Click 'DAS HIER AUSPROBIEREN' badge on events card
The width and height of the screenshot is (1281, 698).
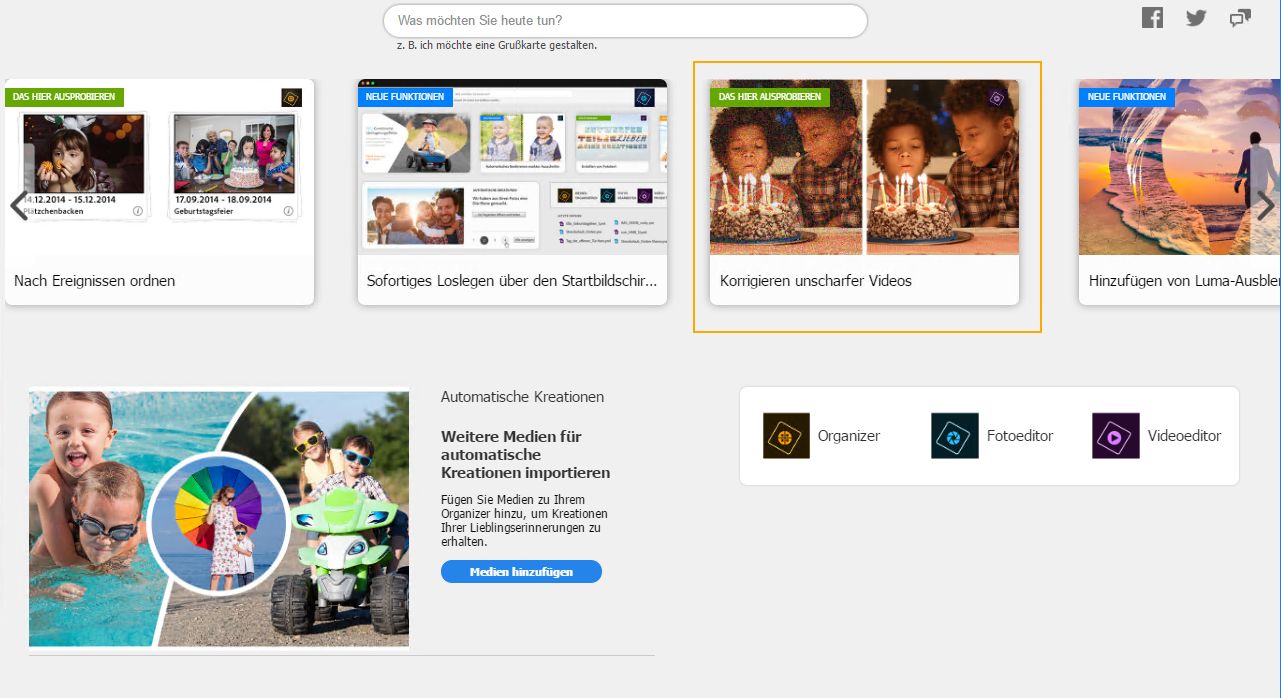pyautogui.click(x=65, y=97)
